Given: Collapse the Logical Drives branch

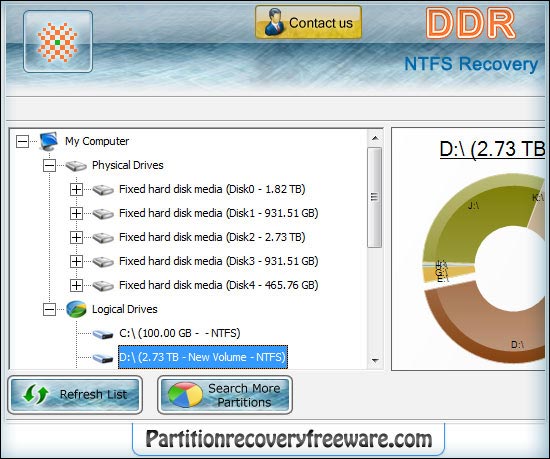Looking at the screenshot, I should point(49,309).
